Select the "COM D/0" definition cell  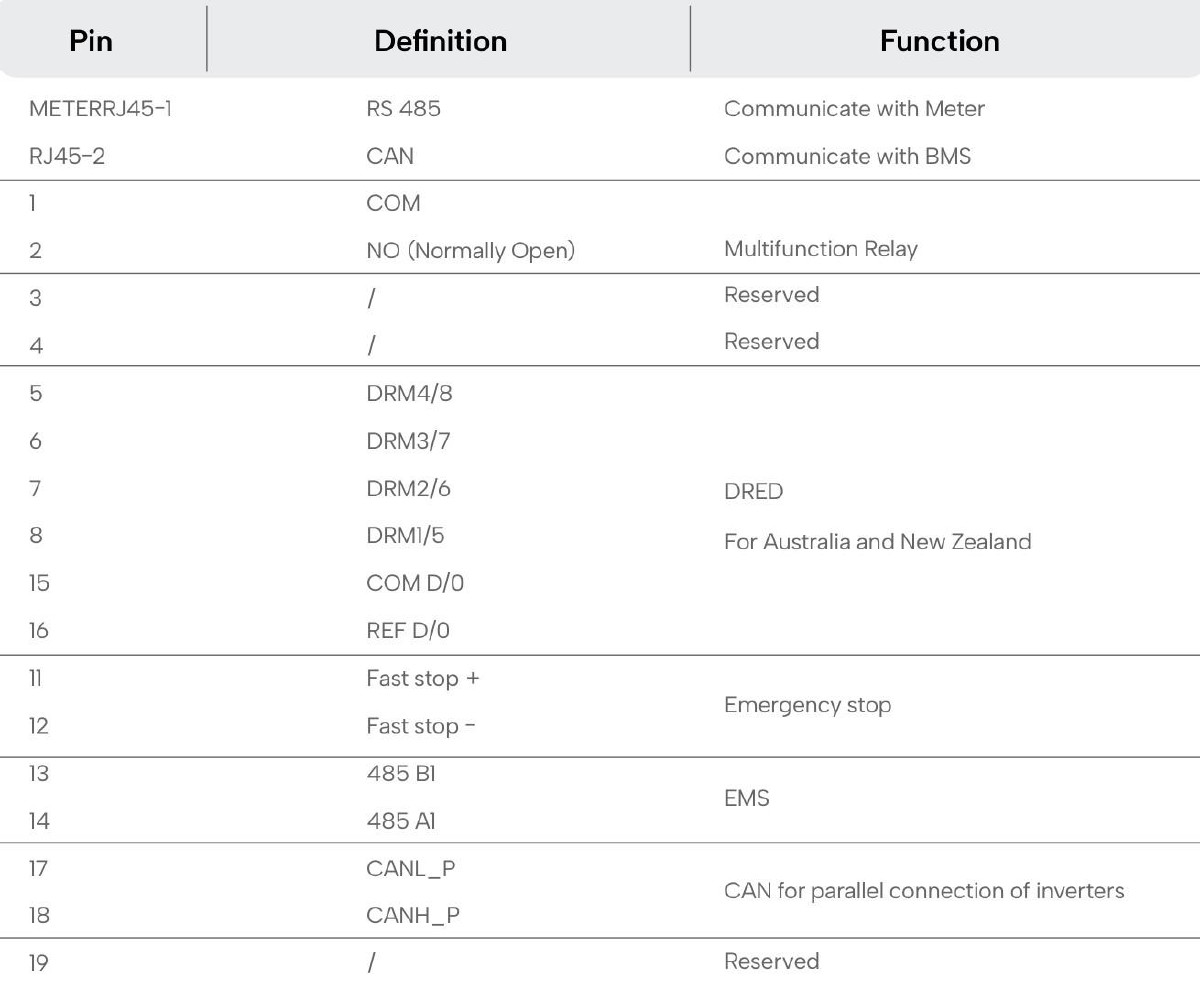[x=415, y=584]
